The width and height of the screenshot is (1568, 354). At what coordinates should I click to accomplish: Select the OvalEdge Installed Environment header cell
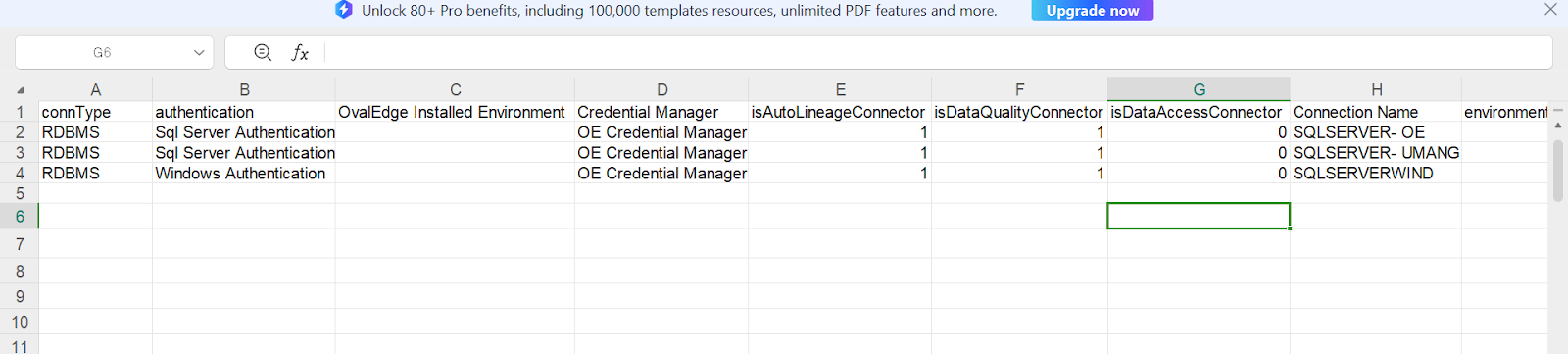(x=455, y=112)
